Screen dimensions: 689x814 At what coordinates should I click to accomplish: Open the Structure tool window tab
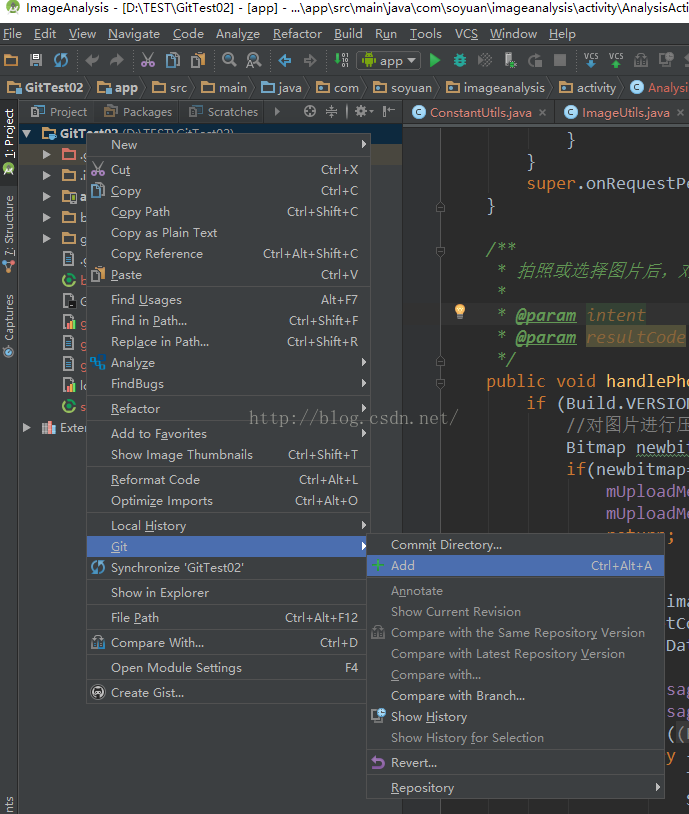pyautogui.click(x=9, y=234)
